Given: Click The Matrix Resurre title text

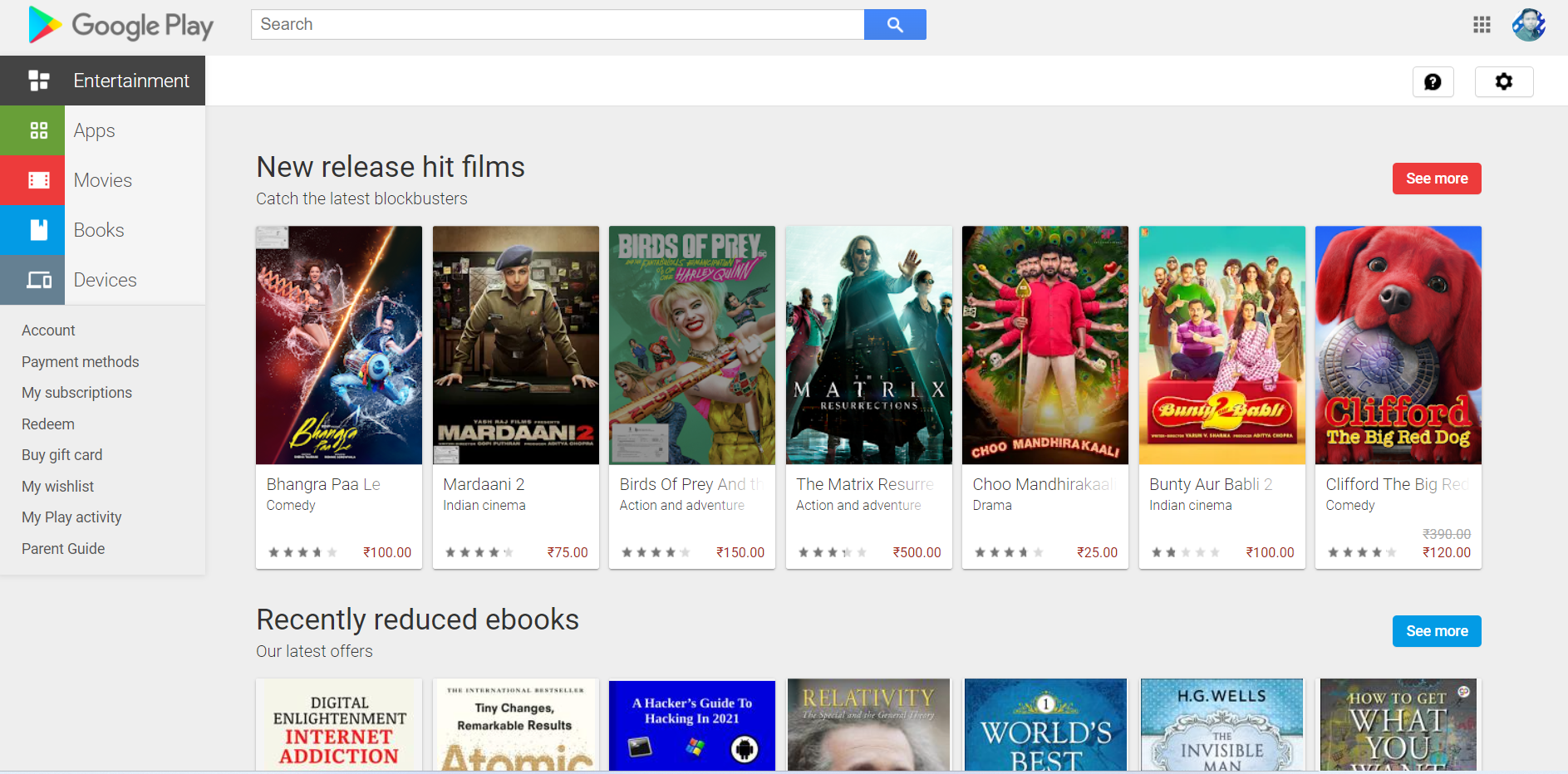Looking at the screenshot, I should pyautogui.click(x=865, y=484).
